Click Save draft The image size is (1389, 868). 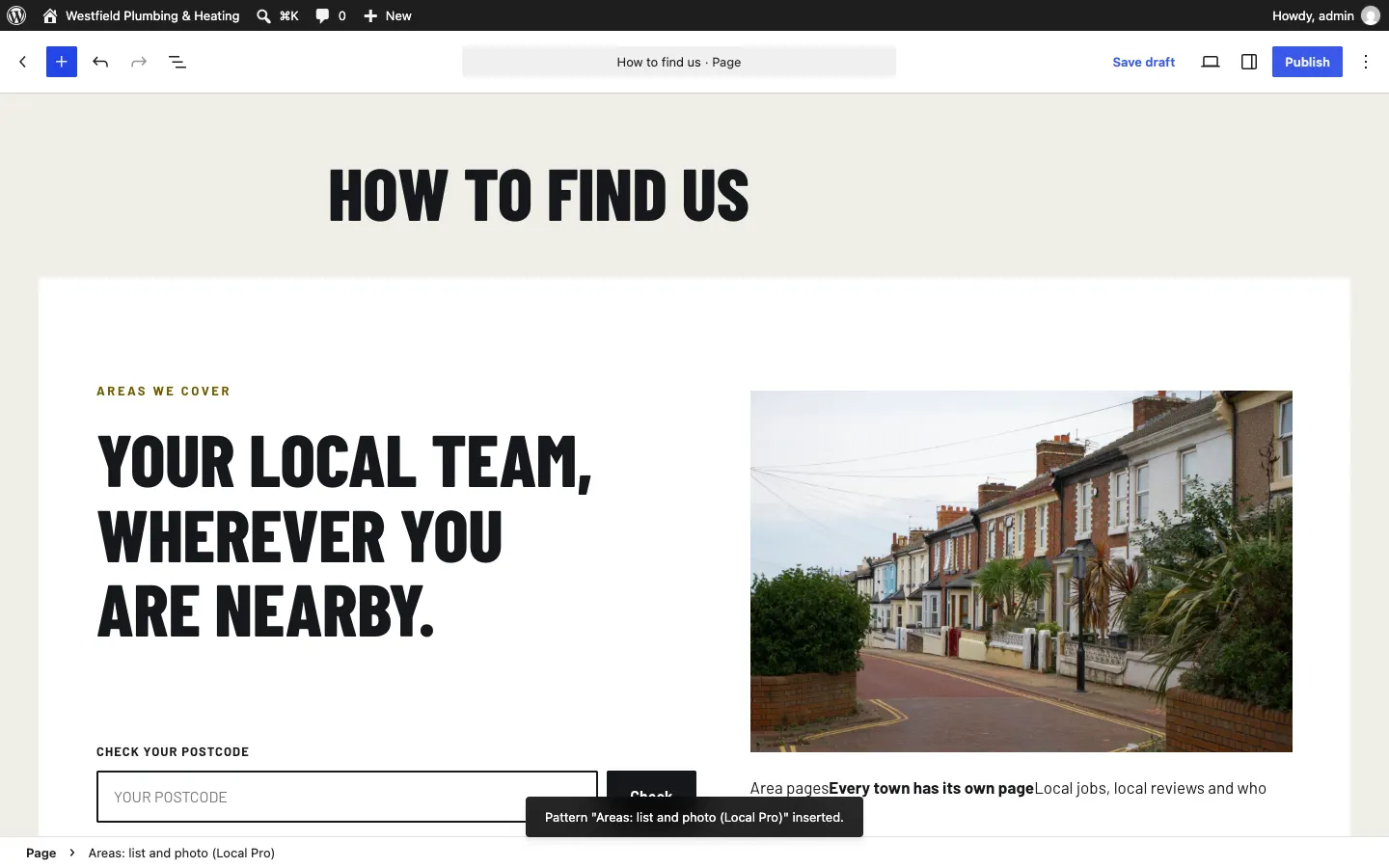pyautogui.click(x=1143, y=62)
